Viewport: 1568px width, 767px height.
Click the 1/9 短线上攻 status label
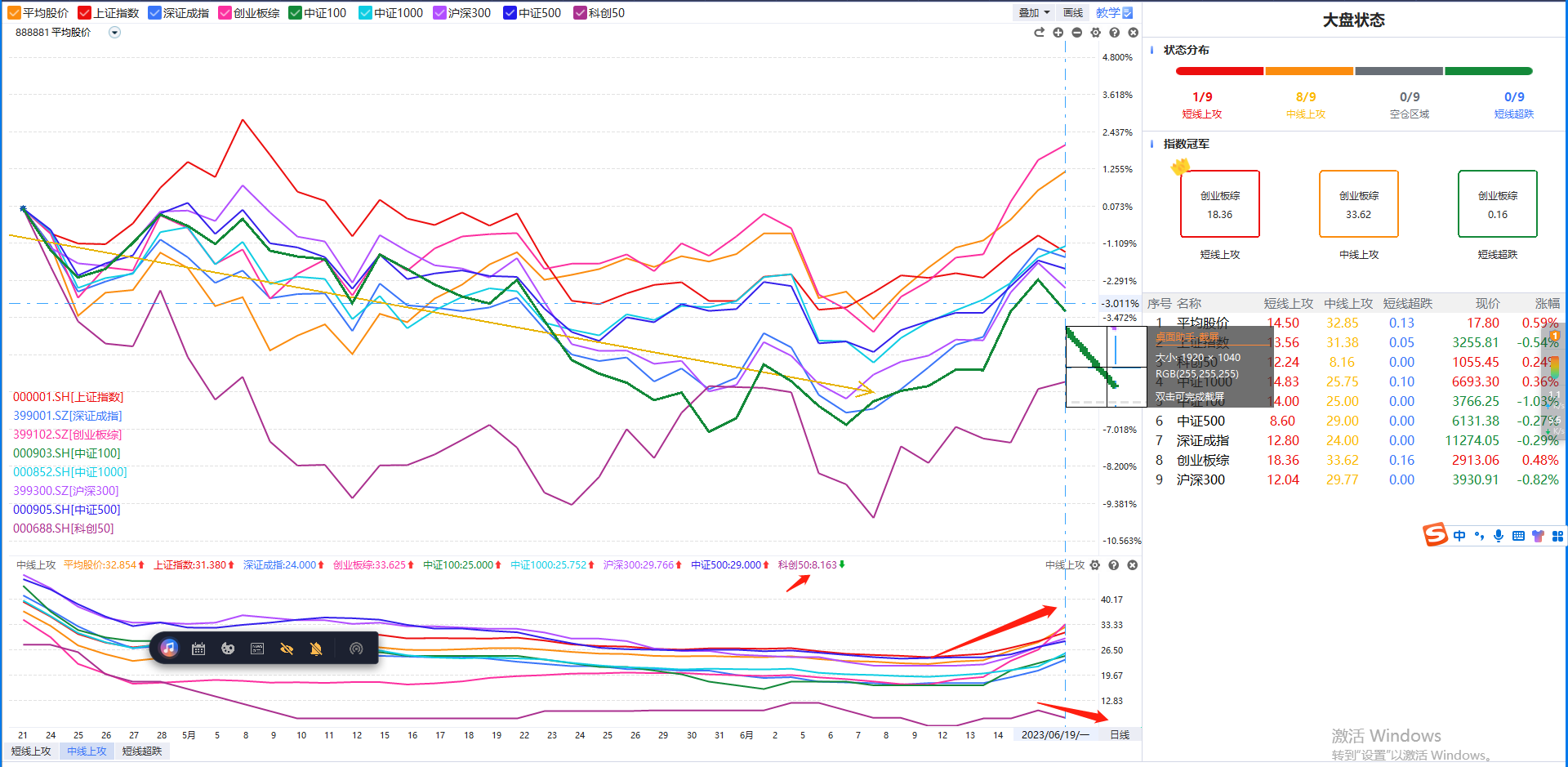1202,105
